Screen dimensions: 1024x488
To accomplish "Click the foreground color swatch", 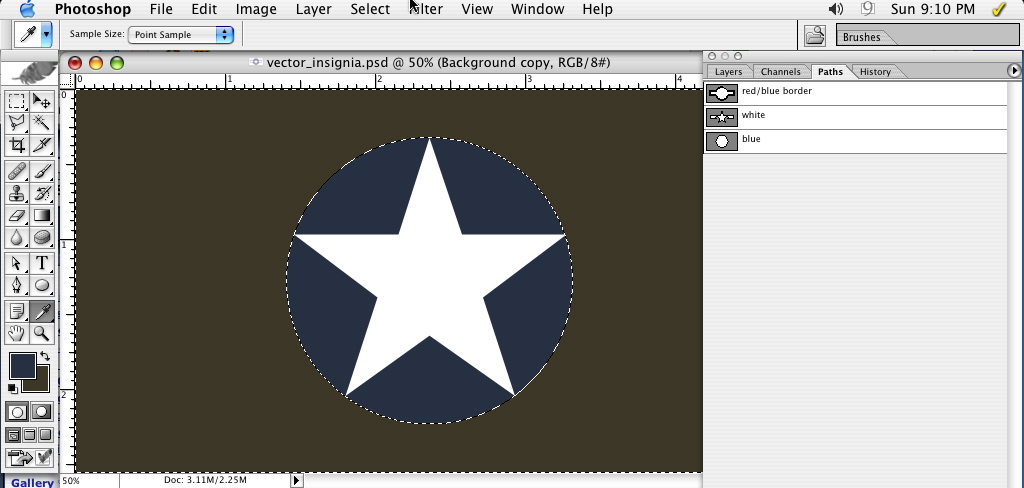I will click(22, 365).
